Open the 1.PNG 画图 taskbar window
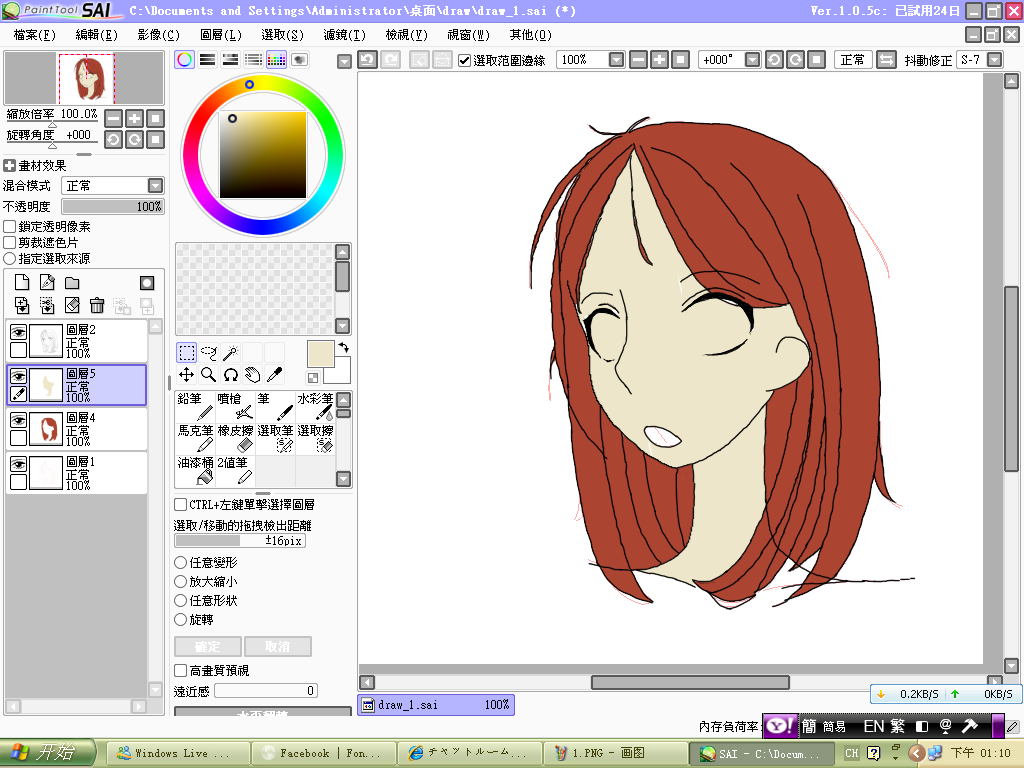 point(615,754)
